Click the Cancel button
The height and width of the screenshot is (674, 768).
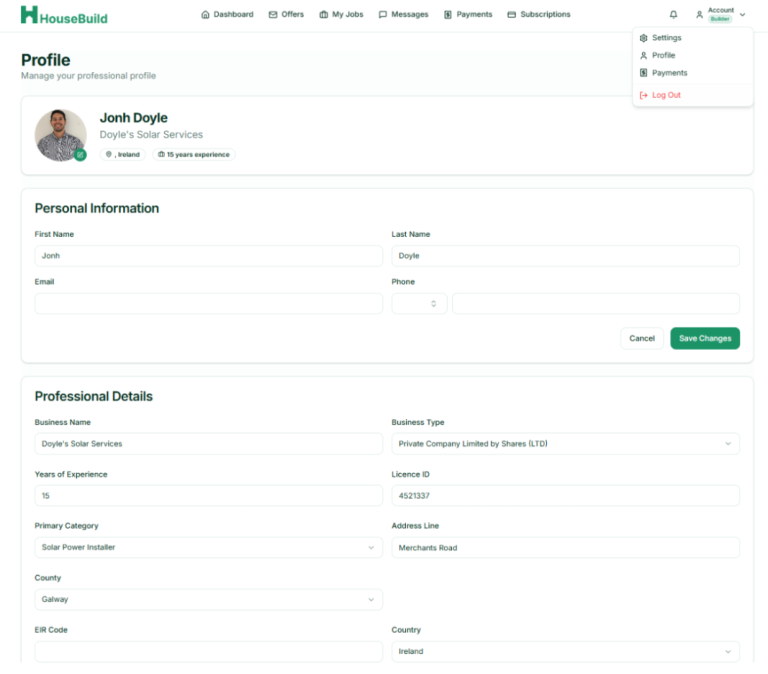[641, 338]
